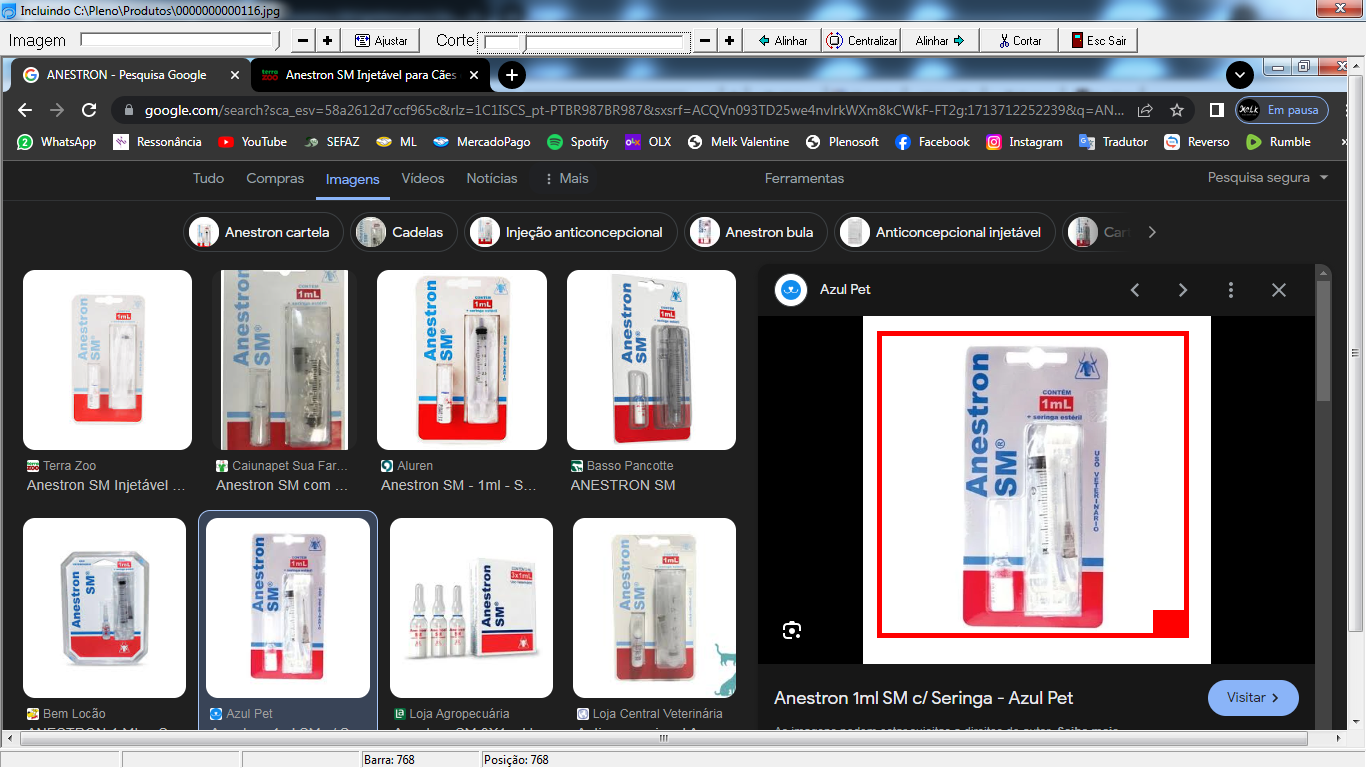
Task: Switch to the Anestron SM Injetável tab
Action: tap(370, 75)
